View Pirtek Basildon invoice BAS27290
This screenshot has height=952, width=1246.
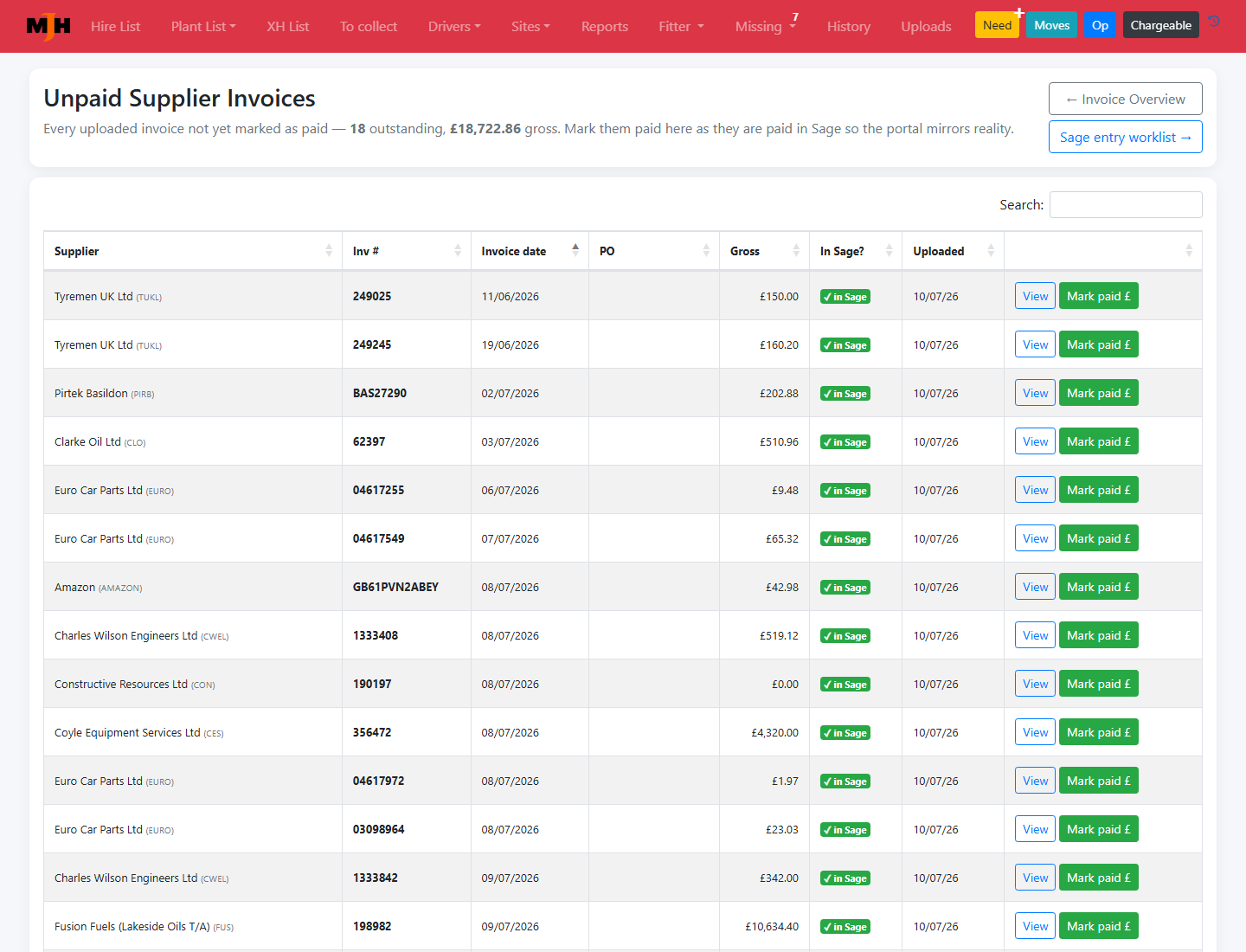[x=1035, y=393]
